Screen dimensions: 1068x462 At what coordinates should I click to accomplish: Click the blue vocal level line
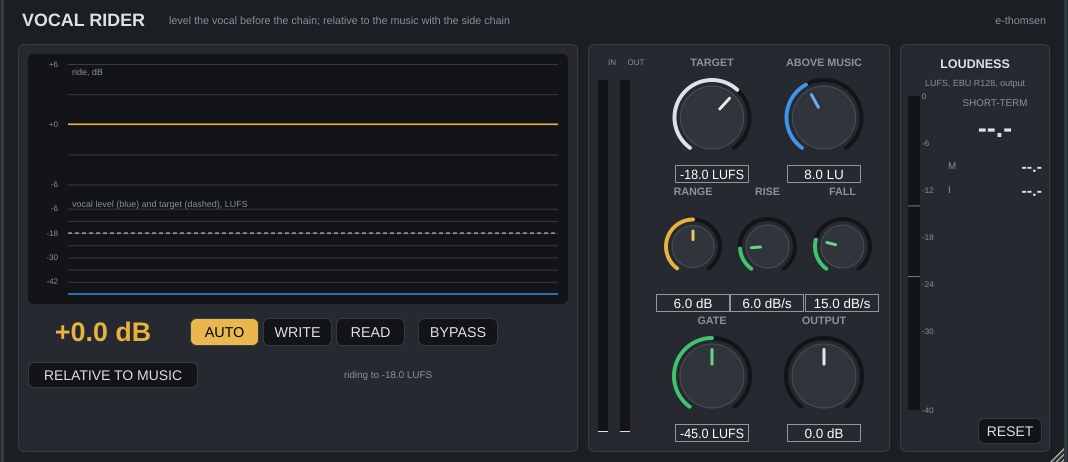coord(313,294)
